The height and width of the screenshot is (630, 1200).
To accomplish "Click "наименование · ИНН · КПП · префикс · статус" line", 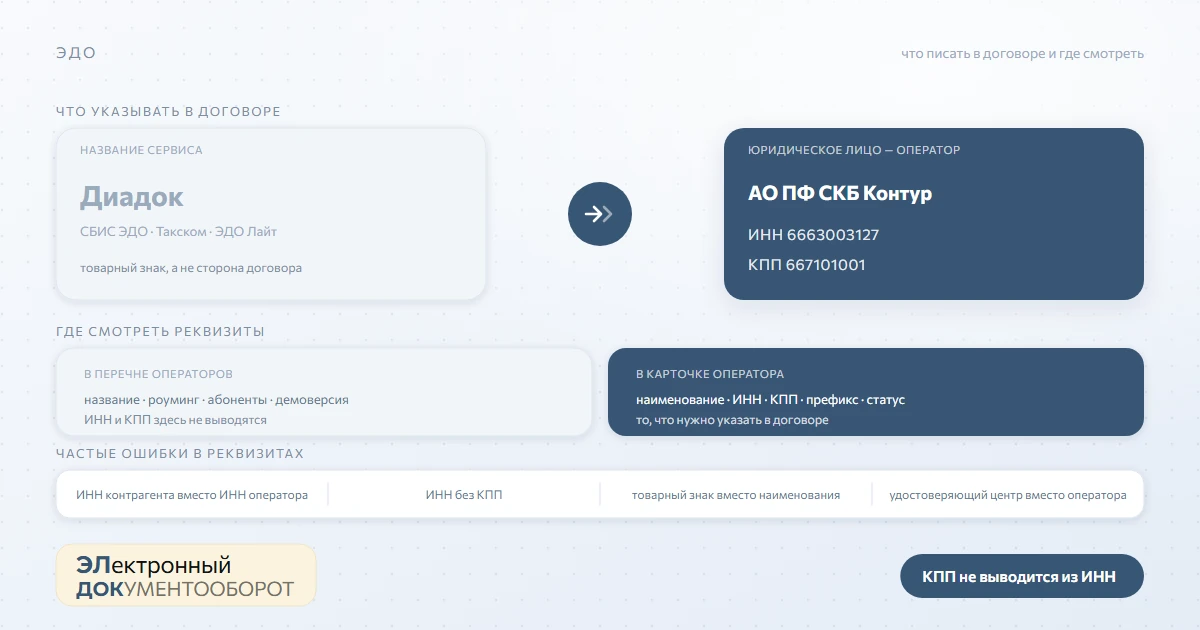I will 770,400.
